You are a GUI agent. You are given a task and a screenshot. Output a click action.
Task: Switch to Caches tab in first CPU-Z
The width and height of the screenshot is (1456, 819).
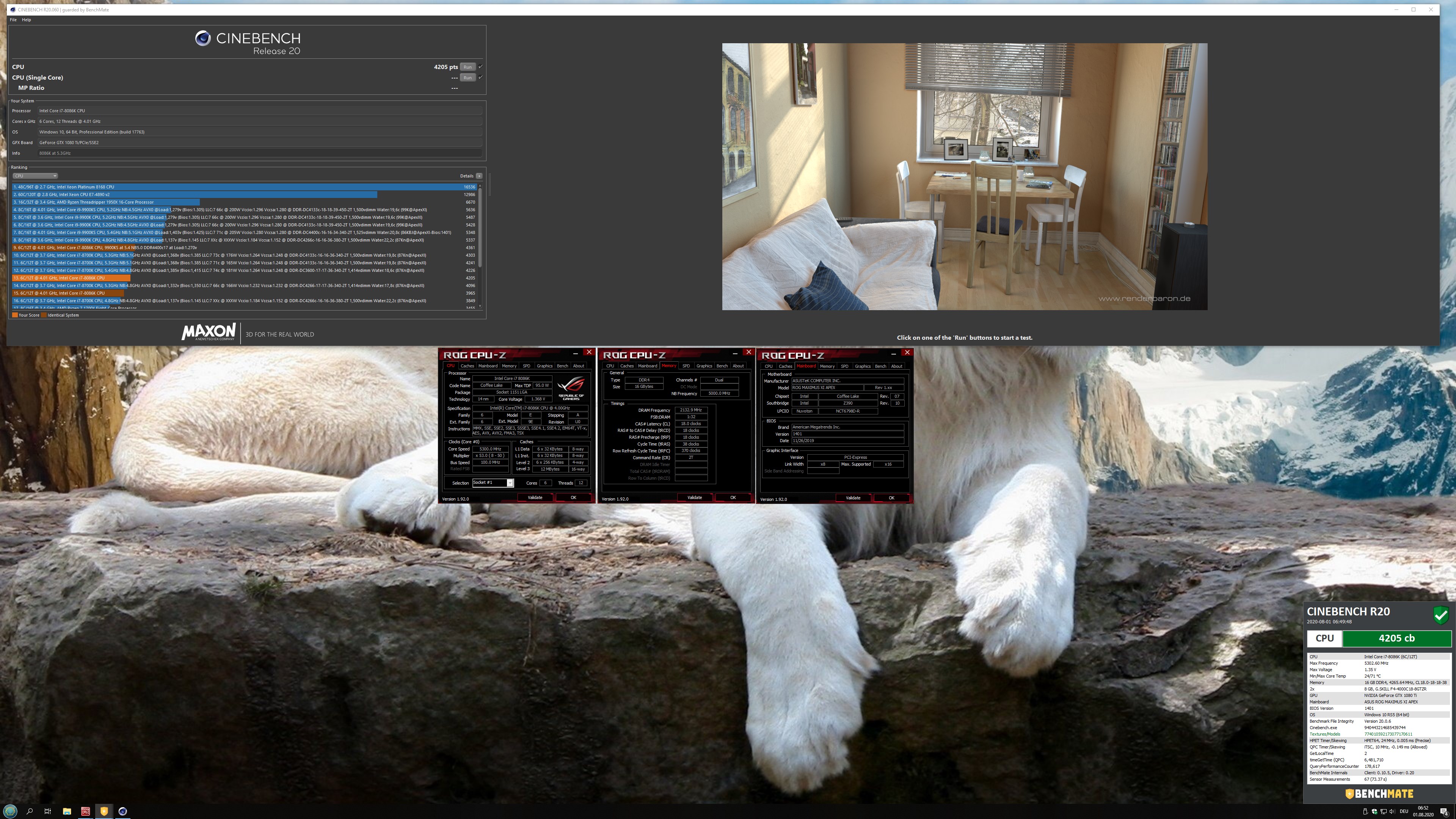[x=468, y=366]
